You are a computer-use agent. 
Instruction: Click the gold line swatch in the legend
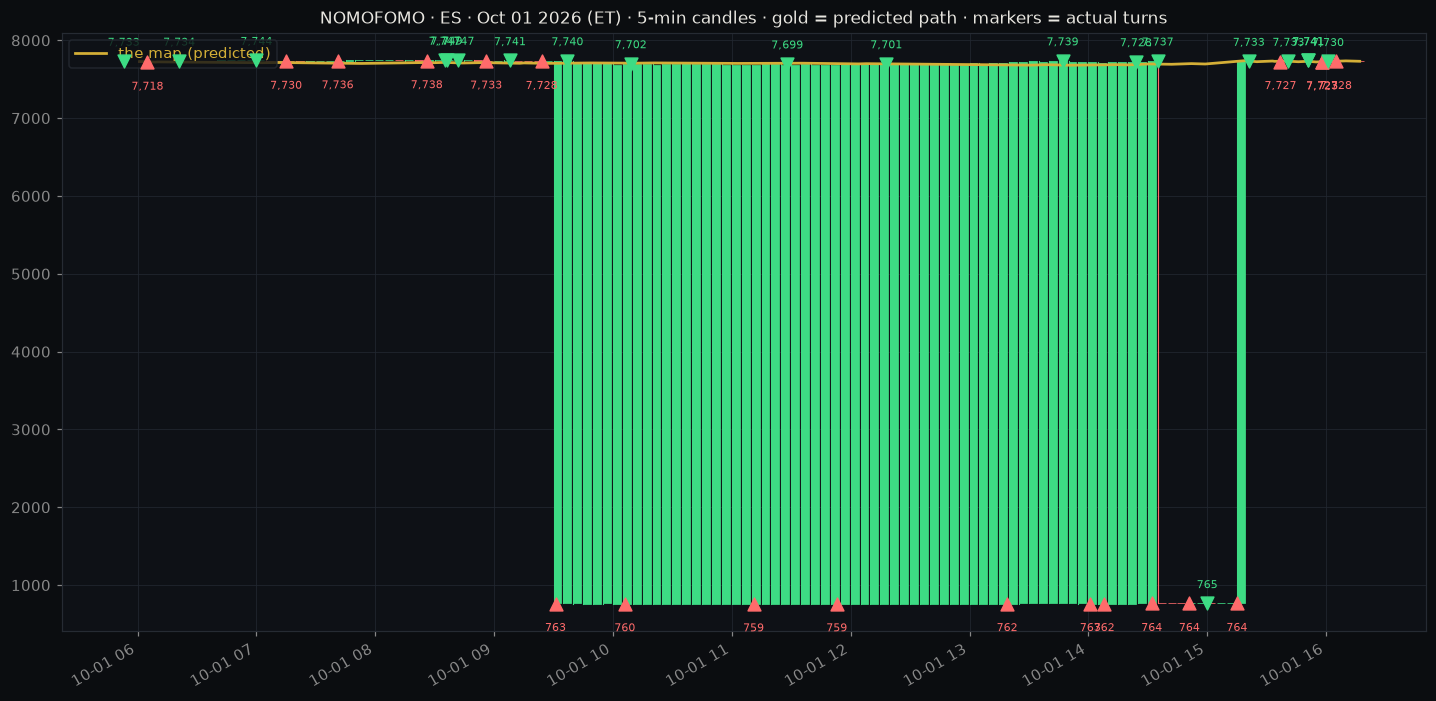[91, 53]
